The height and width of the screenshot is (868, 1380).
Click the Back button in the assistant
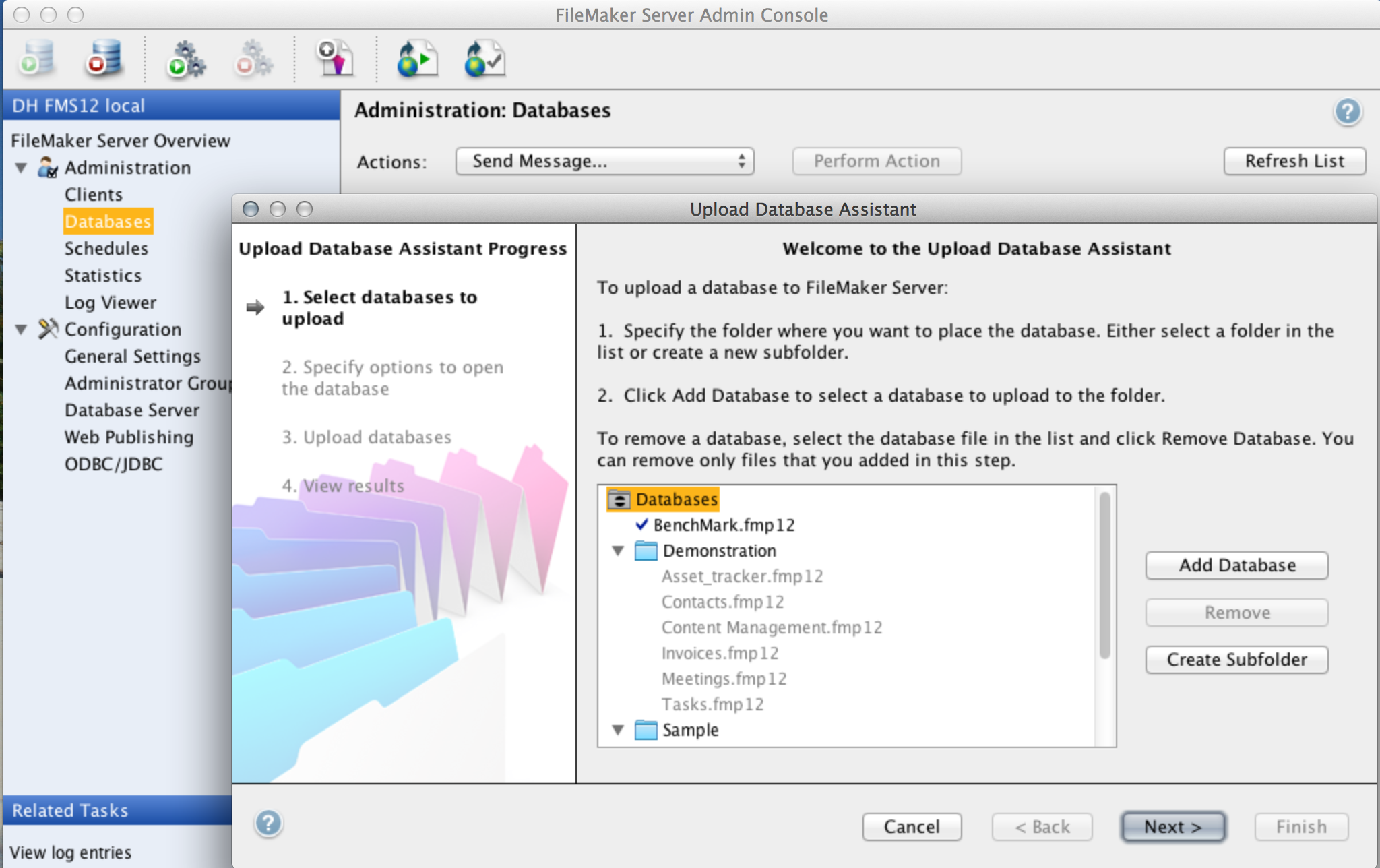tap(1042, 827)
